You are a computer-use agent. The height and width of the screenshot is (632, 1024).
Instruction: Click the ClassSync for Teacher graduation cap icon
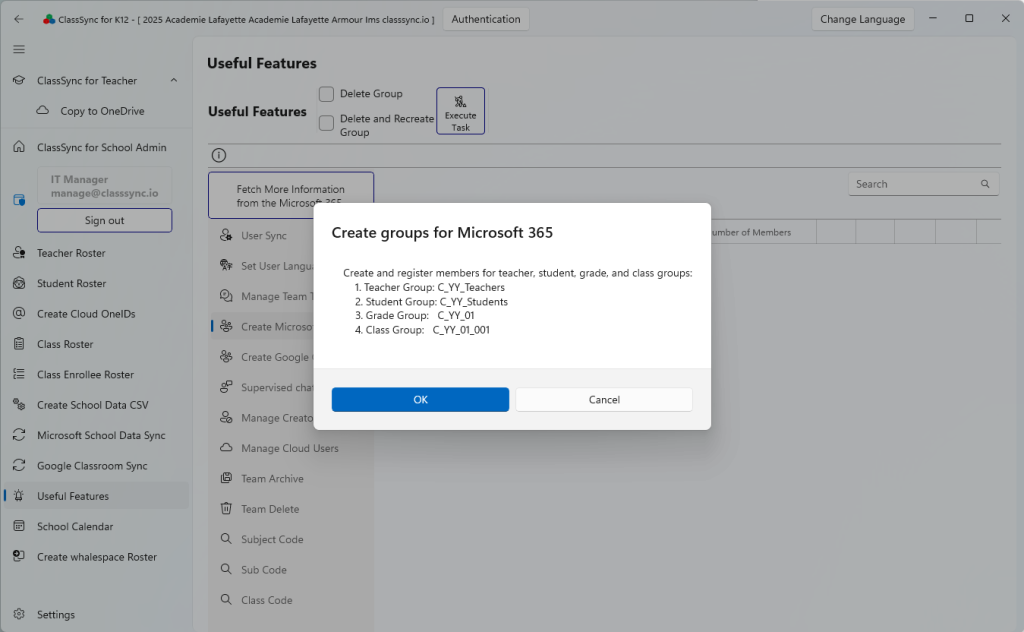(19, 80)
